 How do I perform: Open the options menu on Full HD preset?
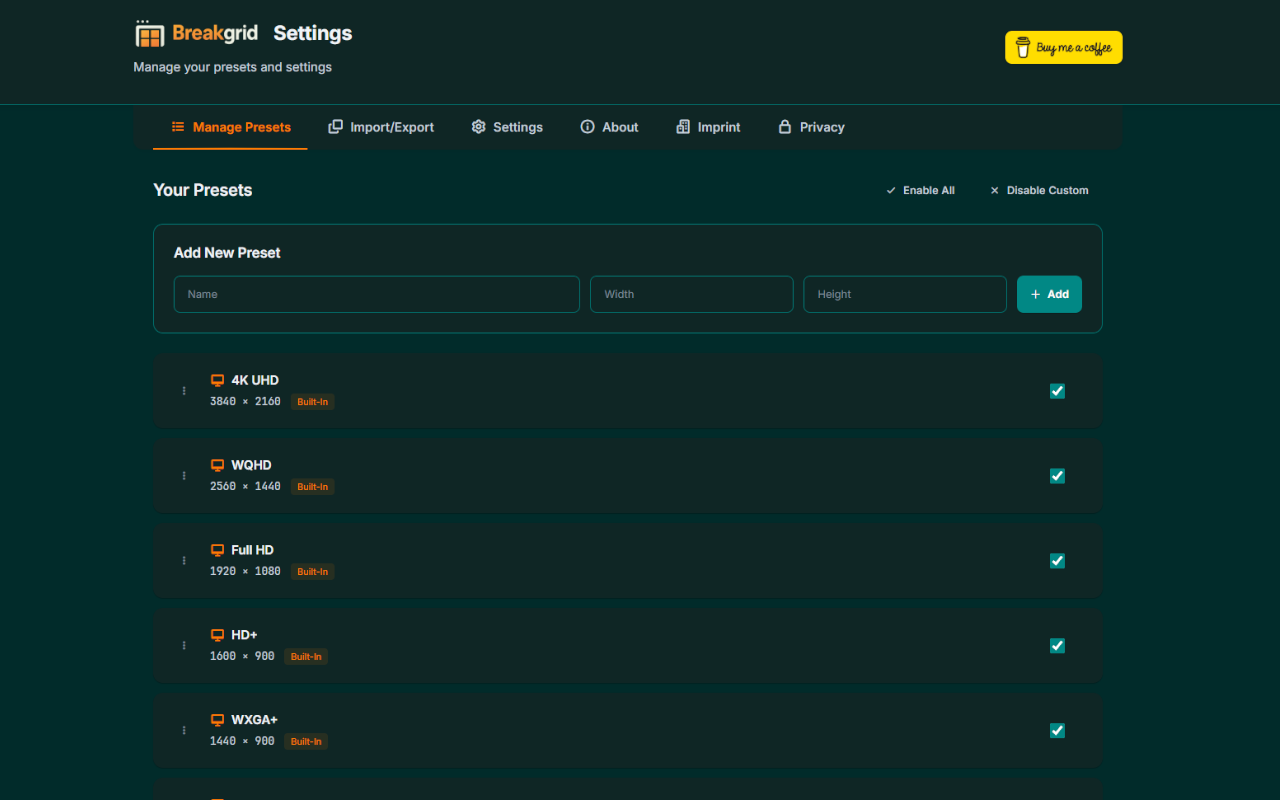pos(183,560)
